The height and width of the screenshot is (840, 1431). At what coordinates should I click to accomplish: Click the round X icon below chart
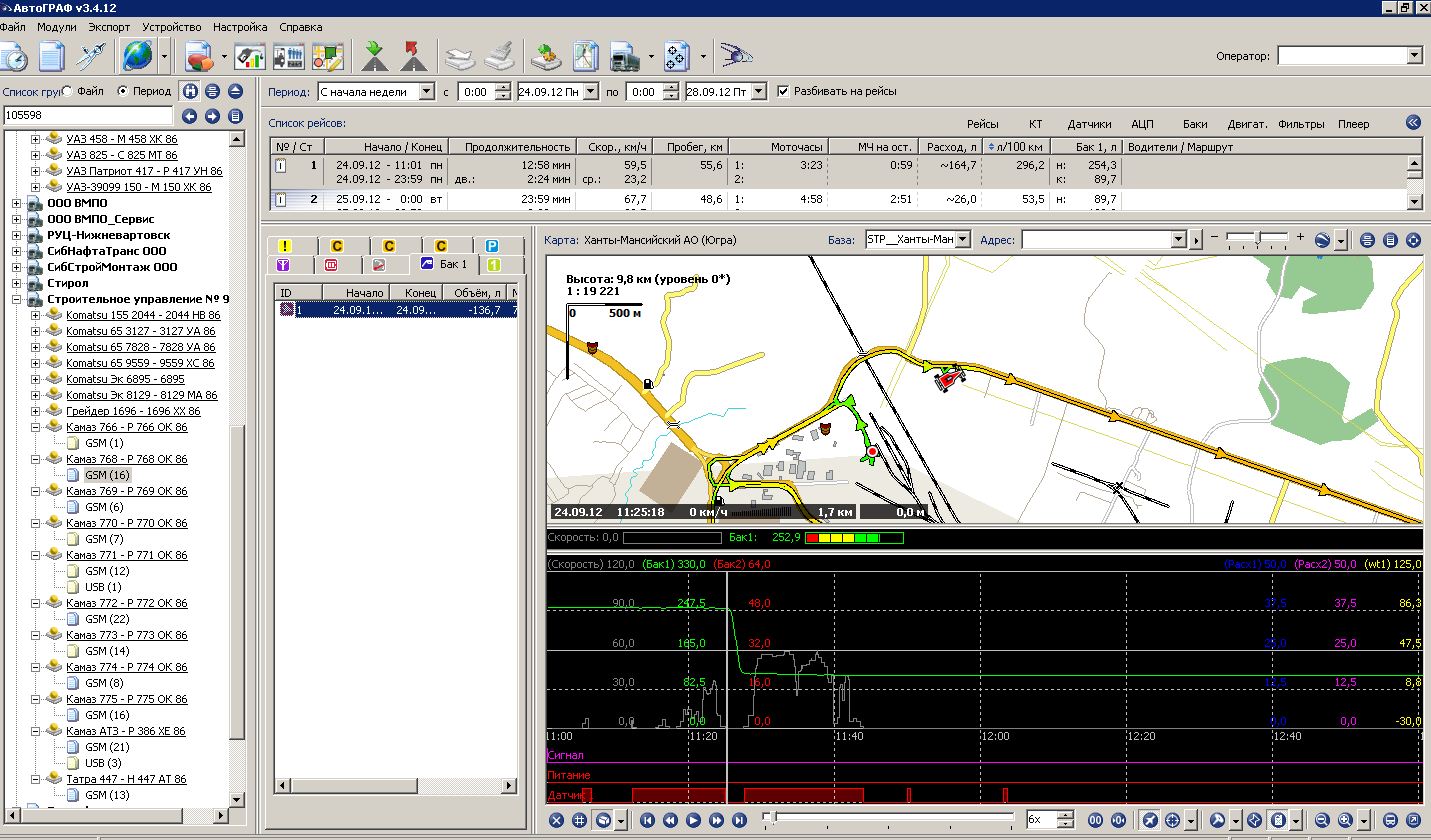click(x=557, y=820)
